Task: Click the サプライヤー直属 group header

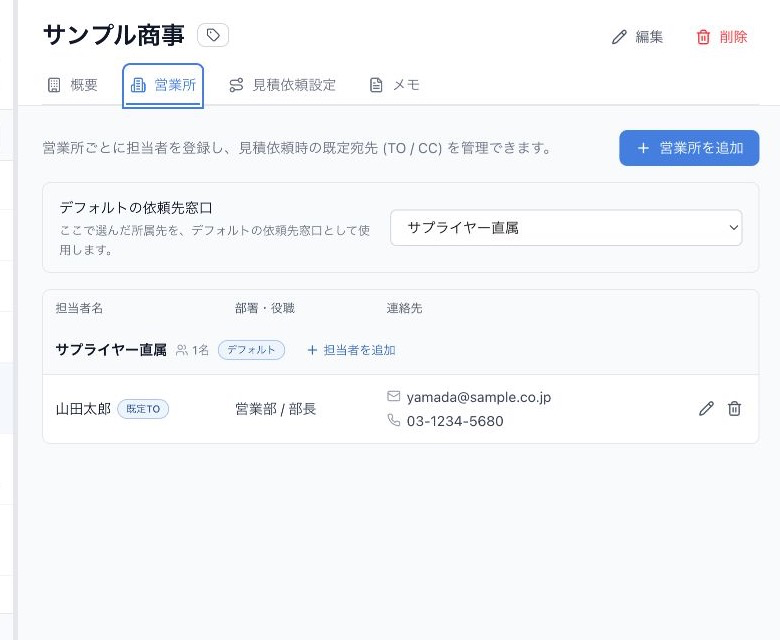Action: pos(111,350)
